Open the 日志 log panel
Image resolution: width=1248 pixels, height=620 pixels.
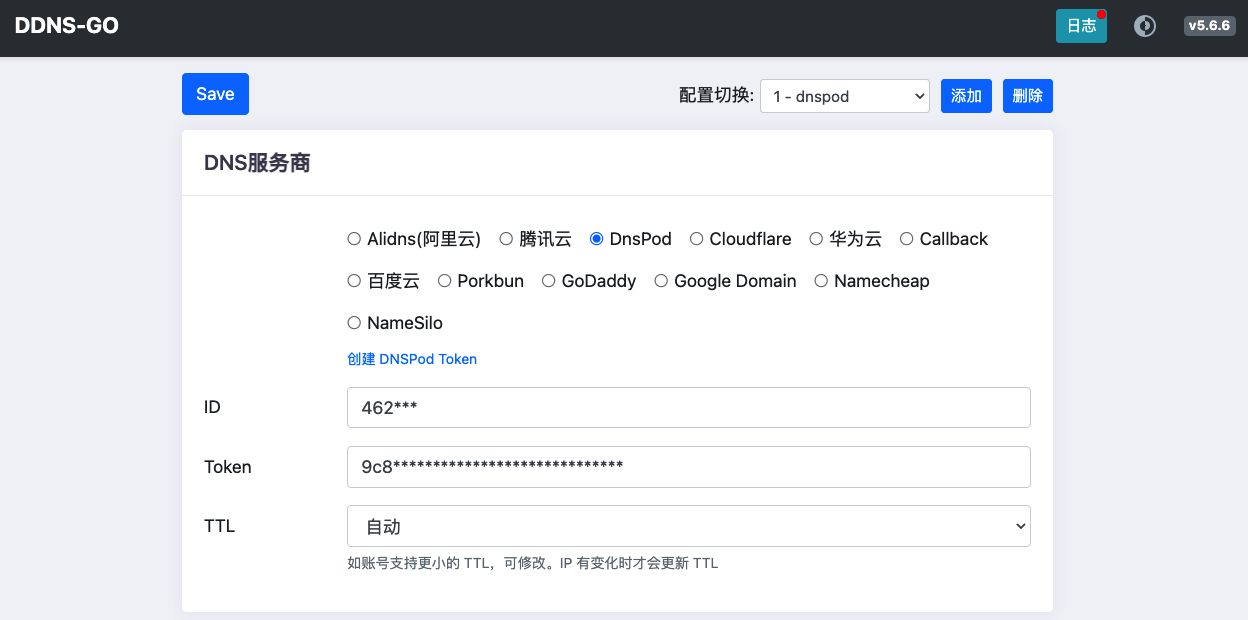pos(1081,26)
